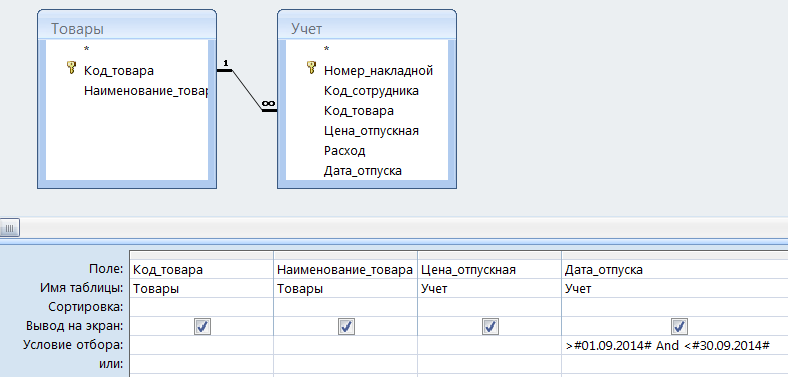Click the Поле cell containing Код_товара
Image resolution: width=788 pixels, height=377 pixels.
click(x=202, y=269)
